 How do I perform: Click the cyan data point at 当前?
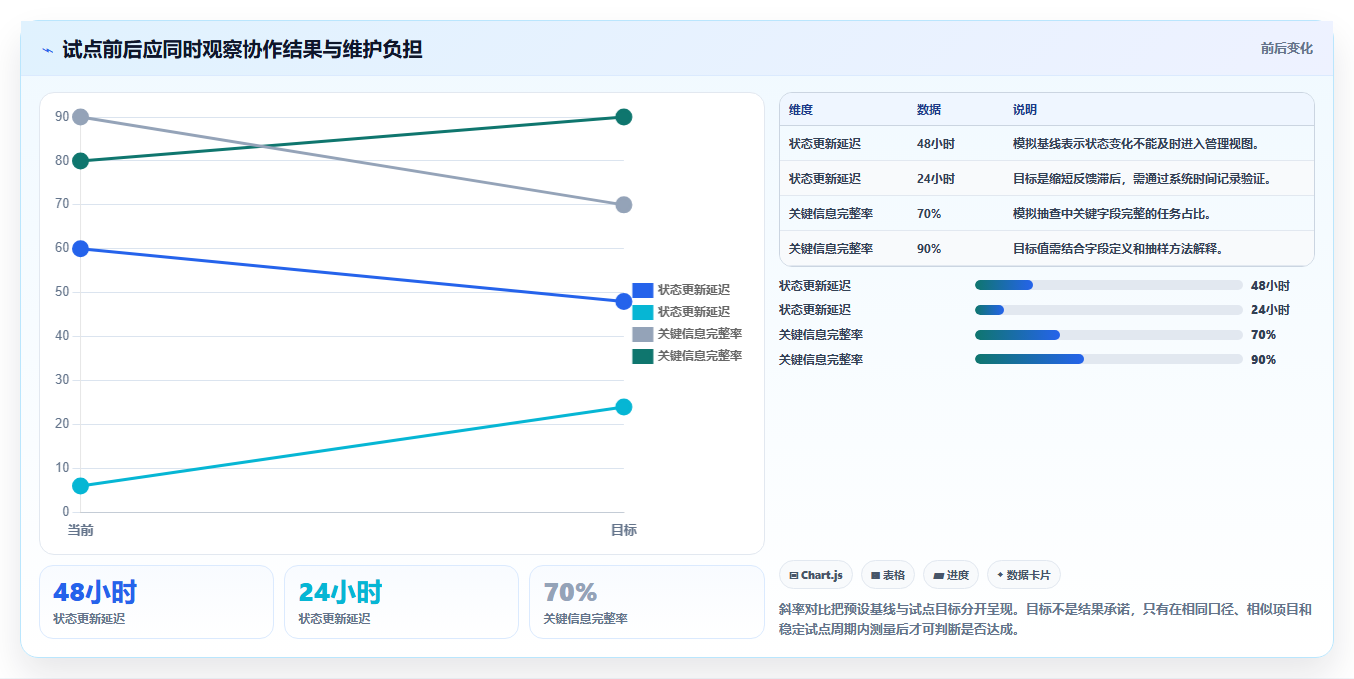tap(81, 486)
